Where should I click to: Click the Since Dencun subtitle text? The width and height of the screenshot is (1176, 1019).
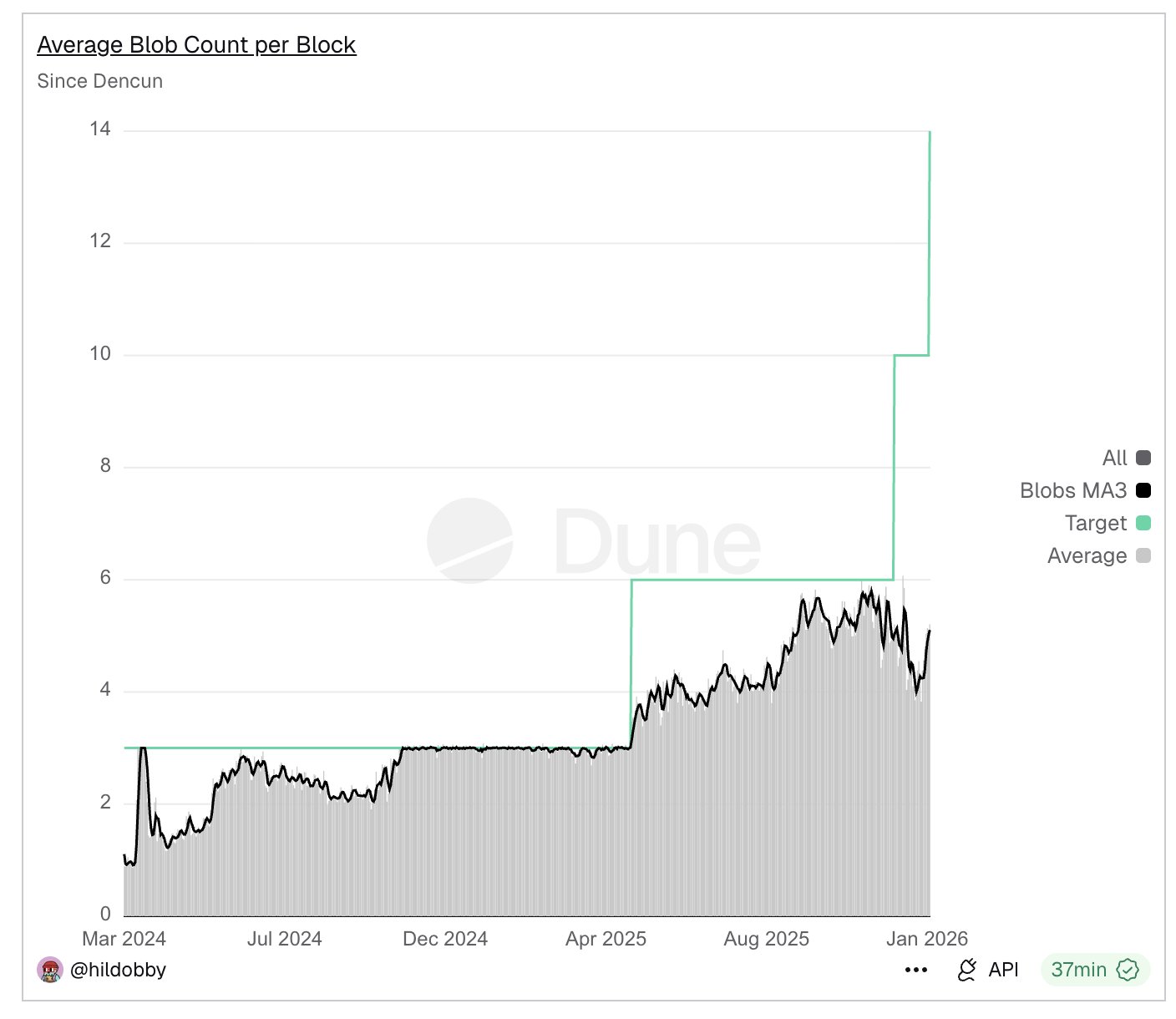(100, 81)
